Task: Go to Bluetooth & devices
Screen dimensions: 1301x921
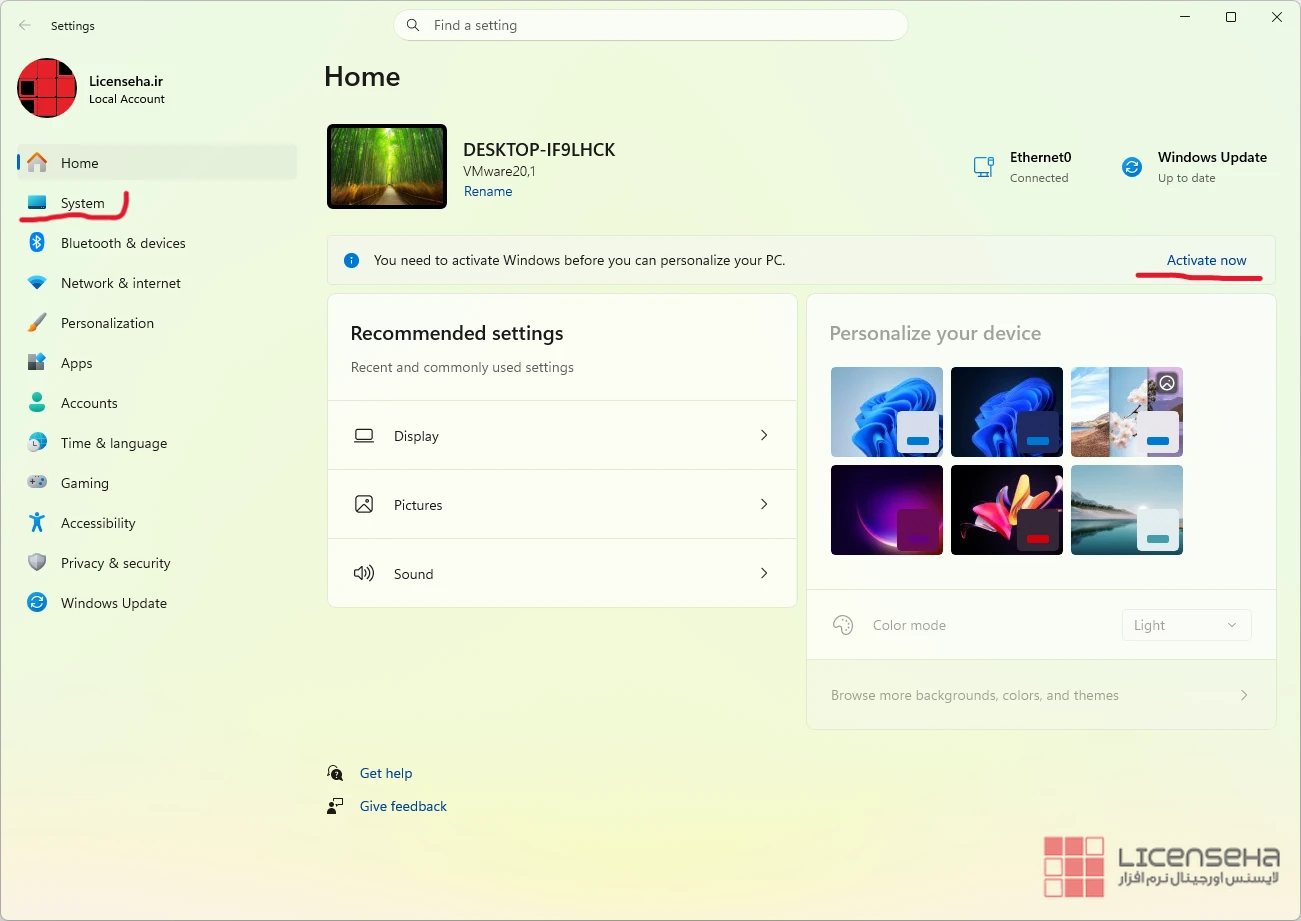Action: (157, 243)
